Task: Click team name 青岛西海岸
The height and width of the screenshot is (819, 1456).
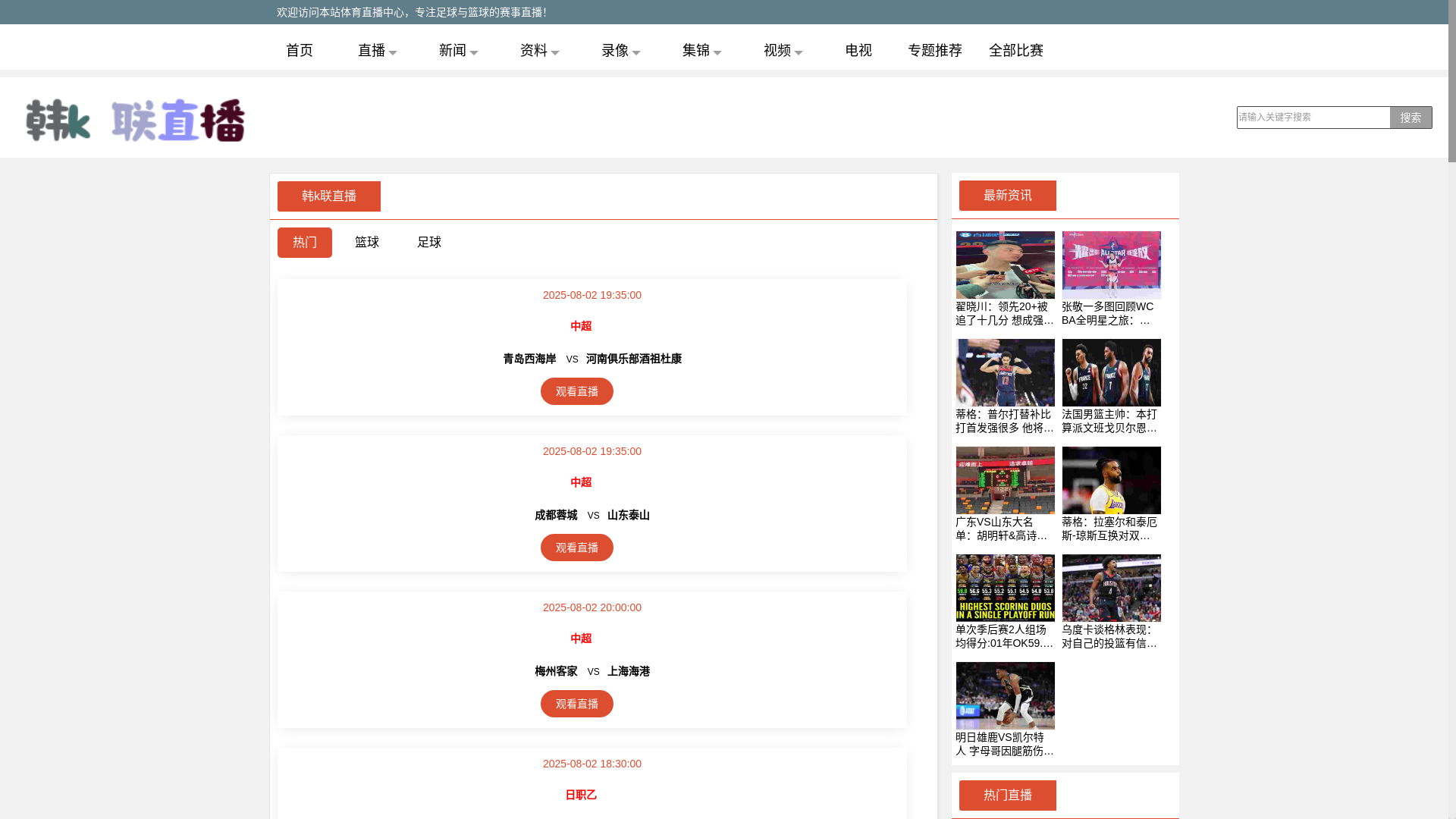Action: 529,359
